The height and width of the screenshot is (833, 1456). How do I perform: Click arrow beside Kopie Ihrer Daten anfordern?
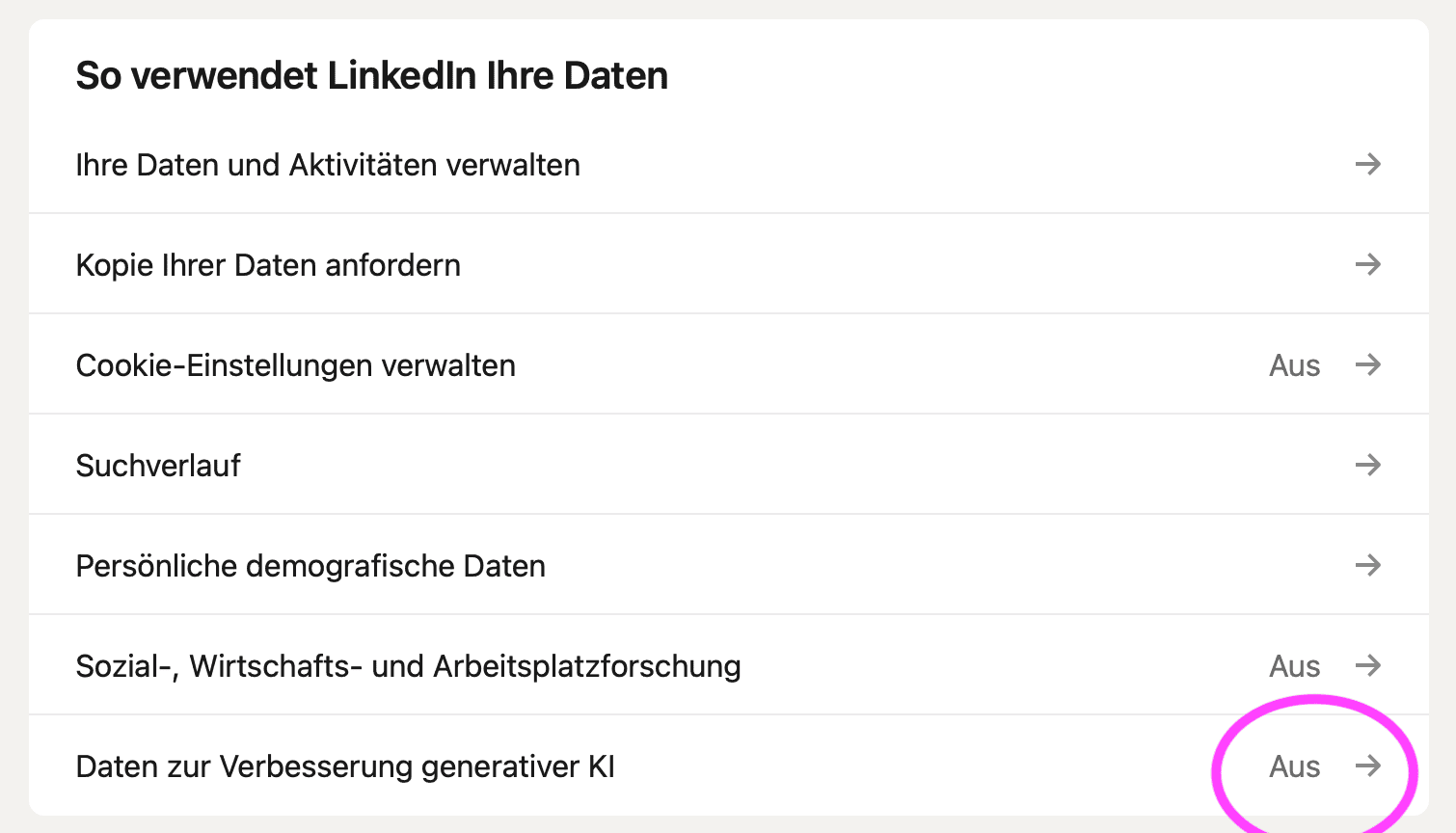pyautogui.click(x=1367, y=264)
